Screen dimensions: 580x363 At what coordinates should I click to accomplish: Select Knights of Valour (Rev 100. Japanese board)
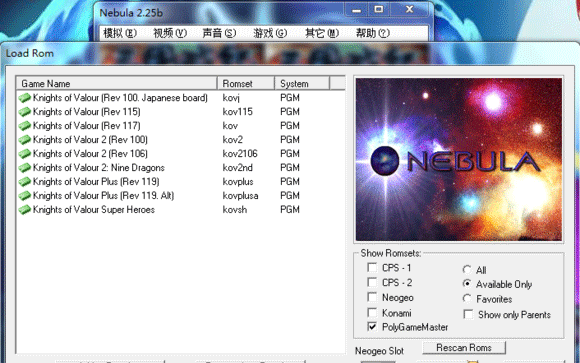click(x=120, y=98)
